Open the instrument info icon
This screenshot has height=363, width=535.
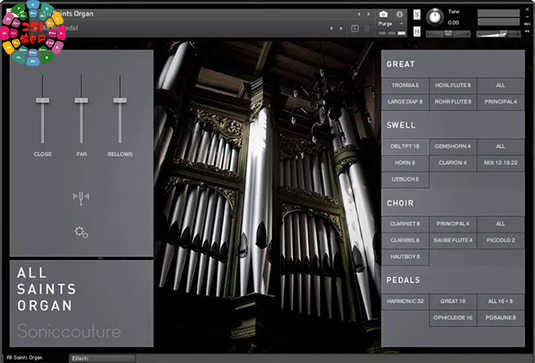(400, 14)
